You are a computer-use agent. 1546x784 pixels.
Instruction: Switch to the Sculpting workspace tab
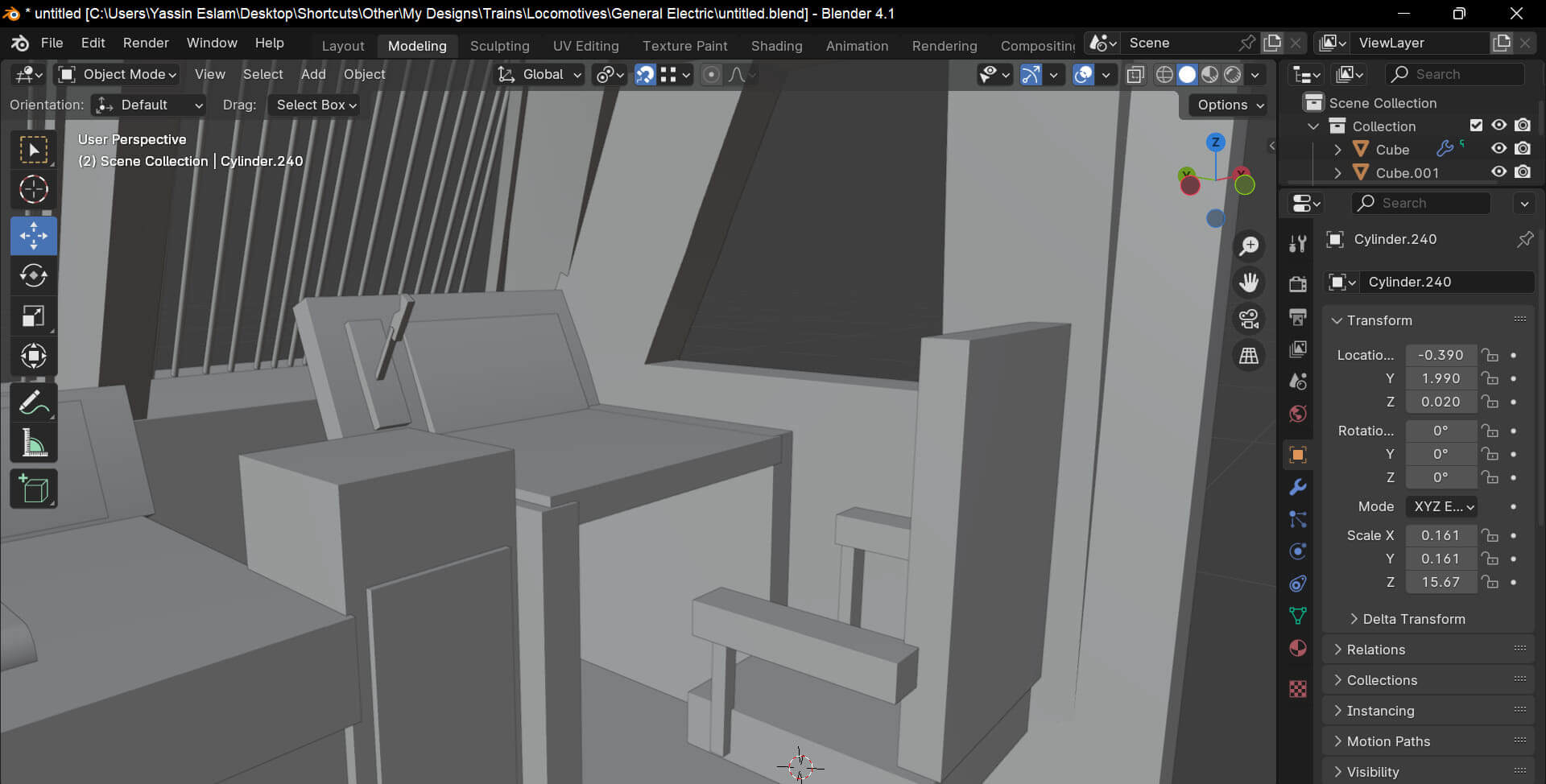click(499, 46)
